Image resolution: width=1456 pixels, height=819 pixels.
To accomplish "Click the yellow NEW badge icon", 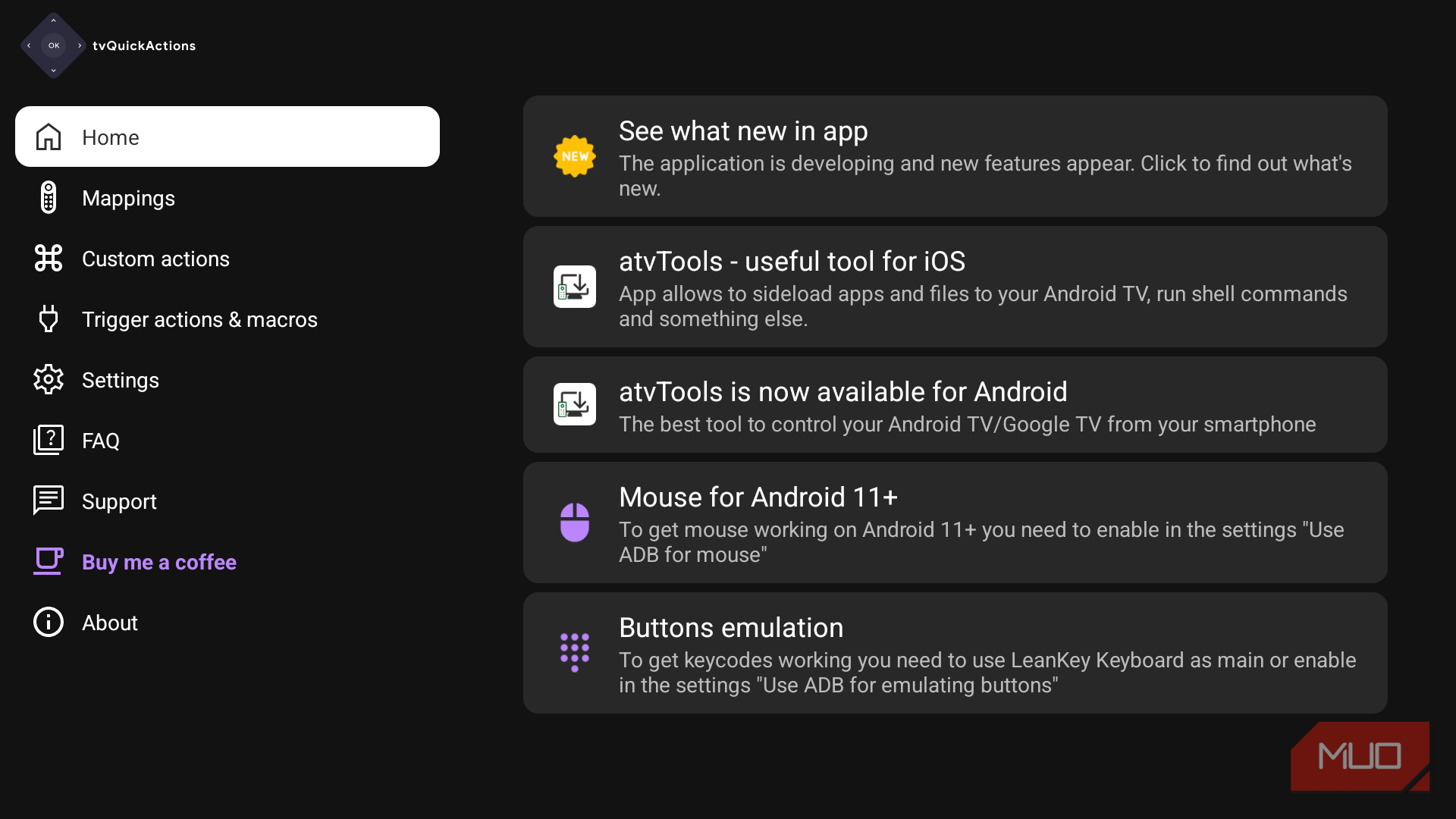I will (x=575, y=156).
